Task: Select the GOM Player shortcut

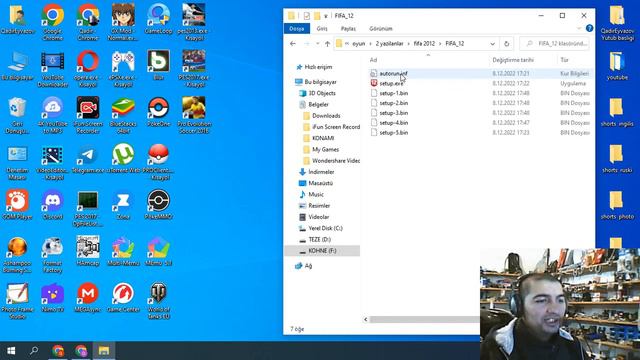Action: (17, 204)
